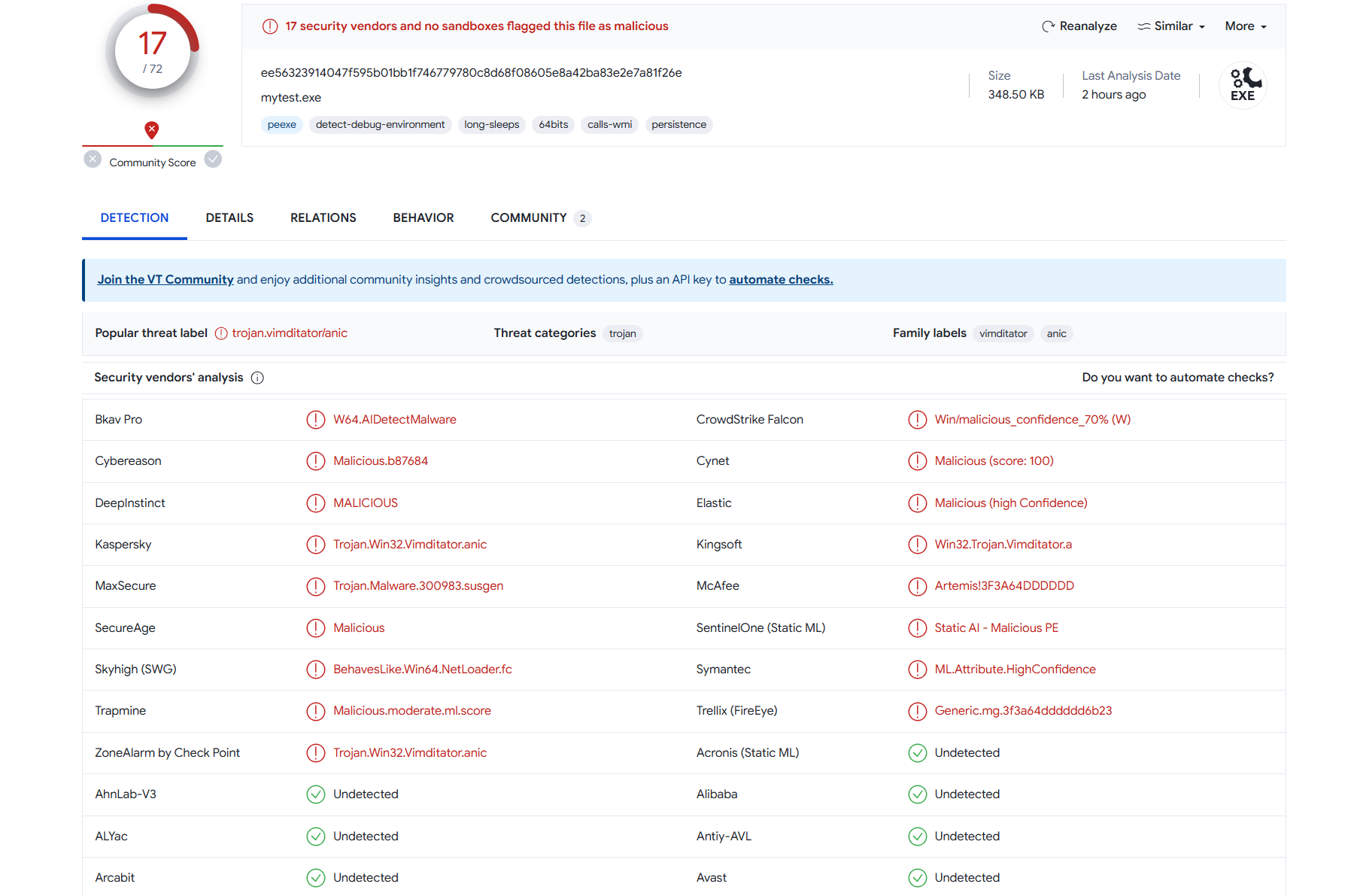Click BehavesLike.Win64.NetLoader.fc result
The height and width of the screenshot is (896, 1351).
(423, 670)
